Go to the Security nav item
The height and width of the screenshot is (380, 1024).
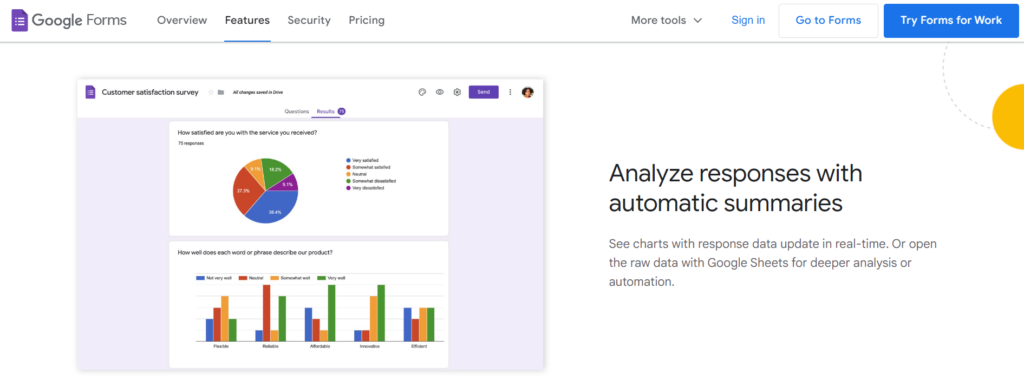pyautogui.click(x=309, y=20)
